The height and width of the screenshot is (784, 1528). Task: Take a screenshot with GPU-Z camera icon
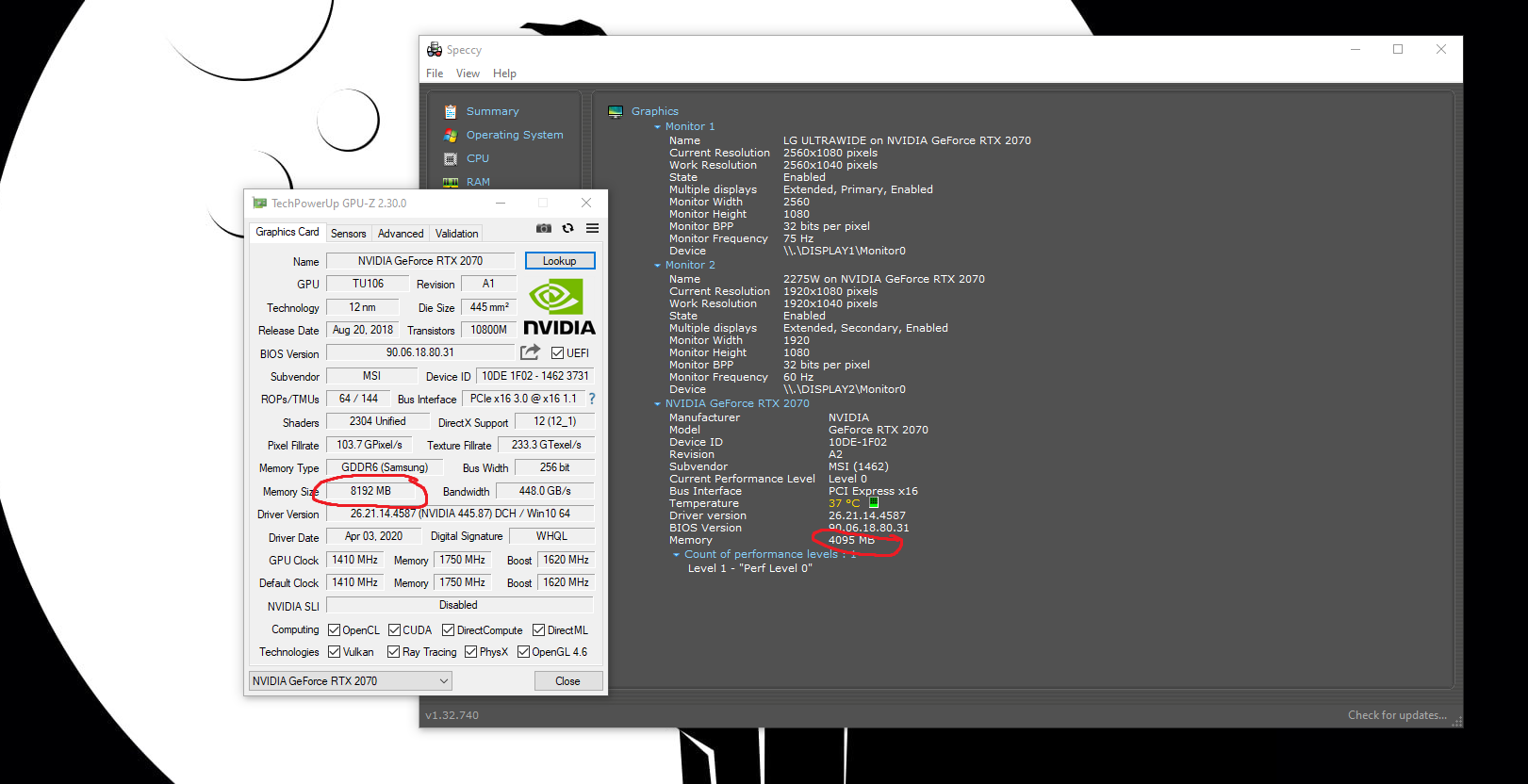(x=544, y=228)
